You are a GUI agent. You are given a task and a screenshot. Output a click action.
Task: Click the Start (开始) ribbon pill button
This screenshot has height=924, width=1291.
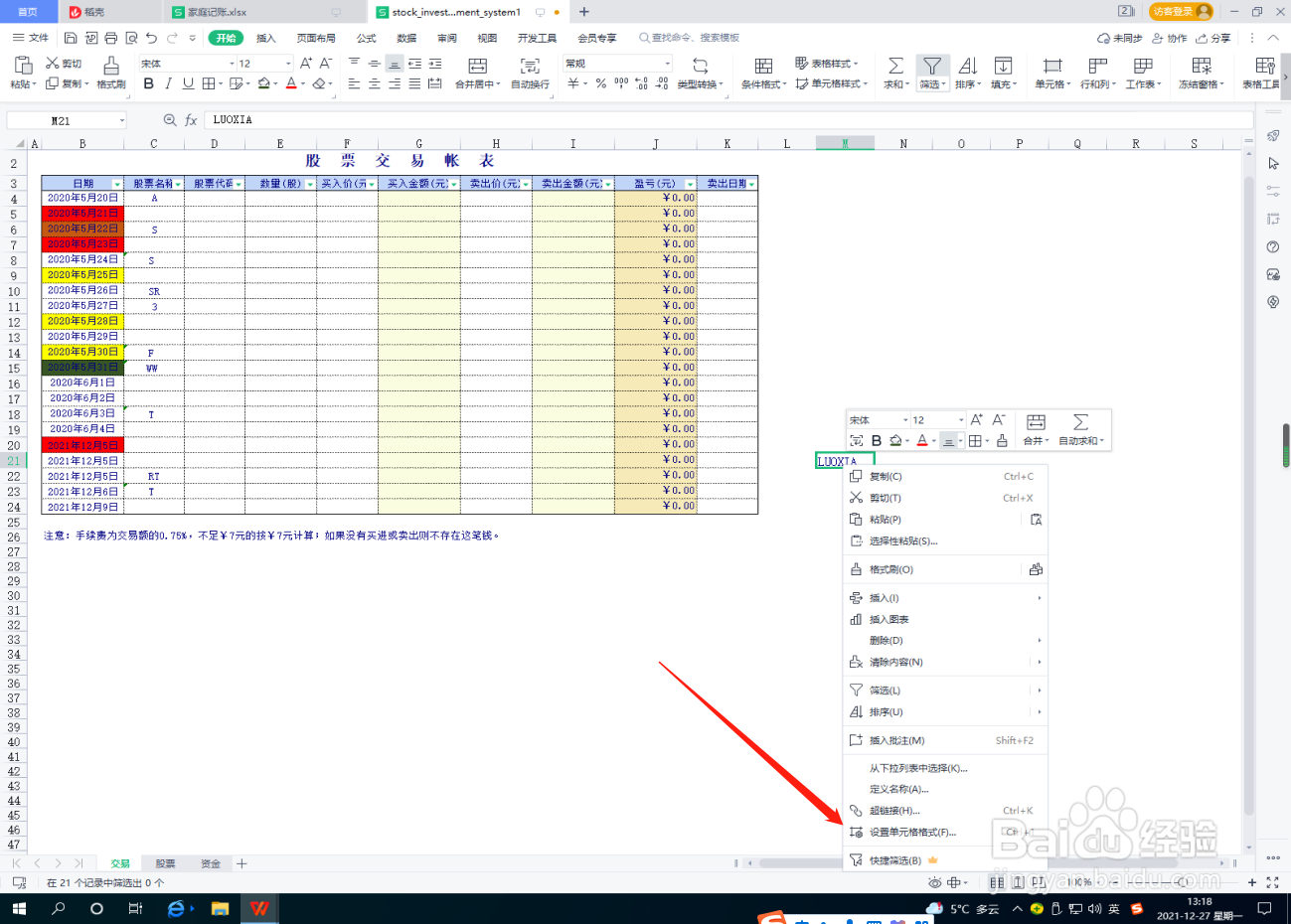tap(226, 38)
